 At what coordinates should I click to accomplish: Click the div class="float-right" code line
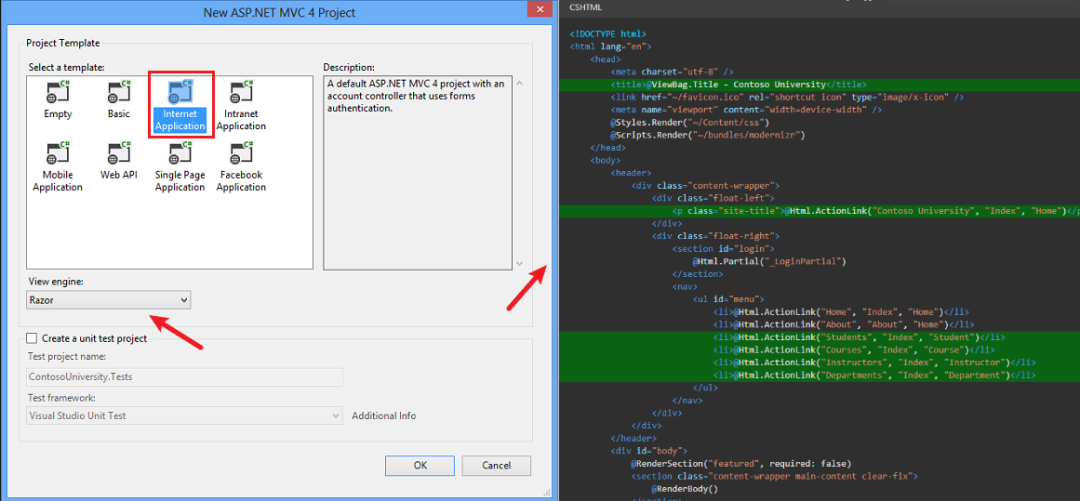point(716,236)
